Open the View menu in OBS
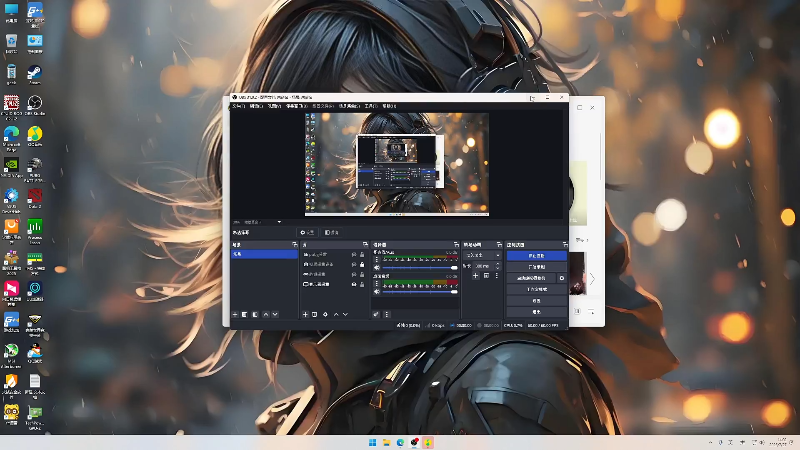Image resolution: width=800 pixels, height=450 pixels. 274,106
